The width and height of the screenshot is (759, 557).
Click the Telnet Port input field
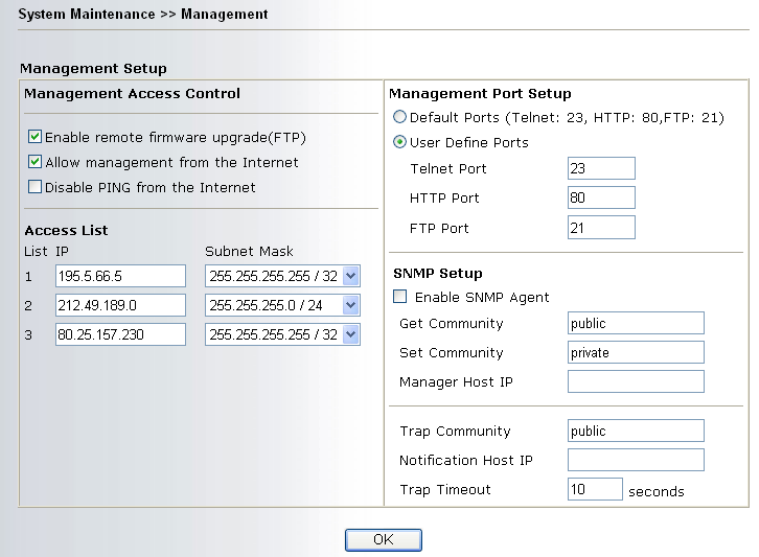tap(600, 169)
